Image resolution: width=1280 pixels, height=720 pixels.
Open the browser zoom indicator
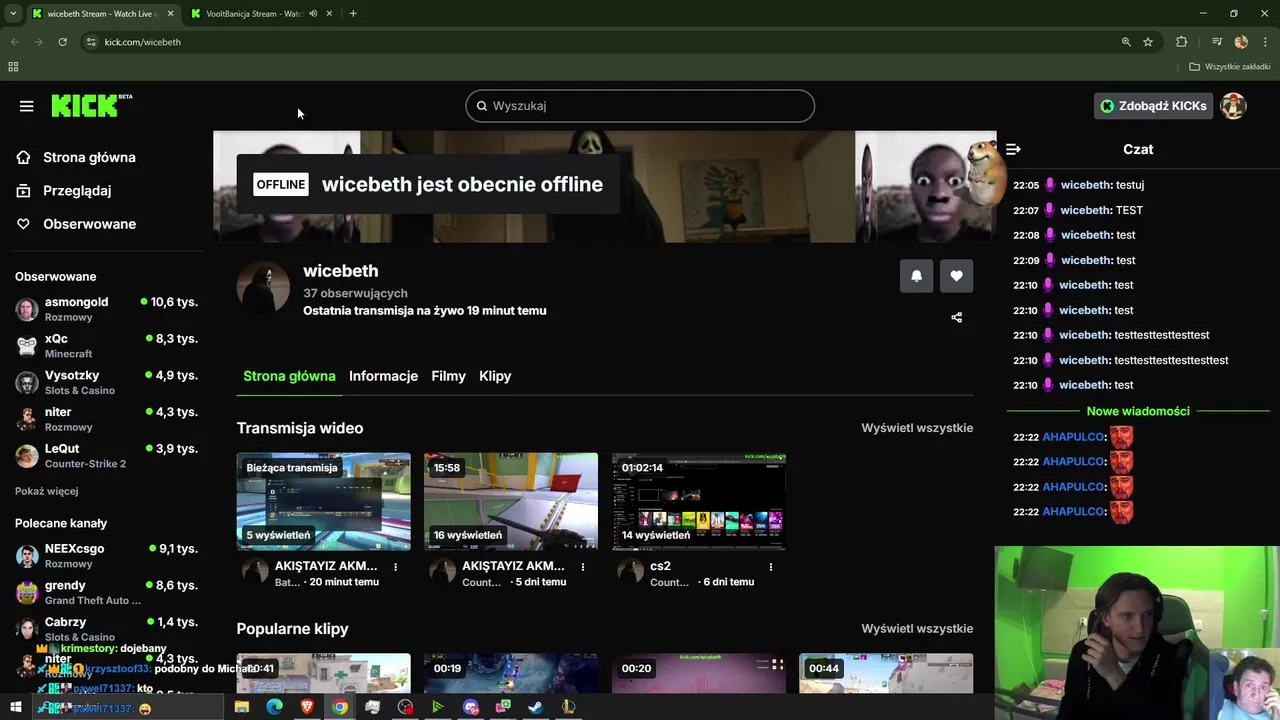[x=1126, y=42]
